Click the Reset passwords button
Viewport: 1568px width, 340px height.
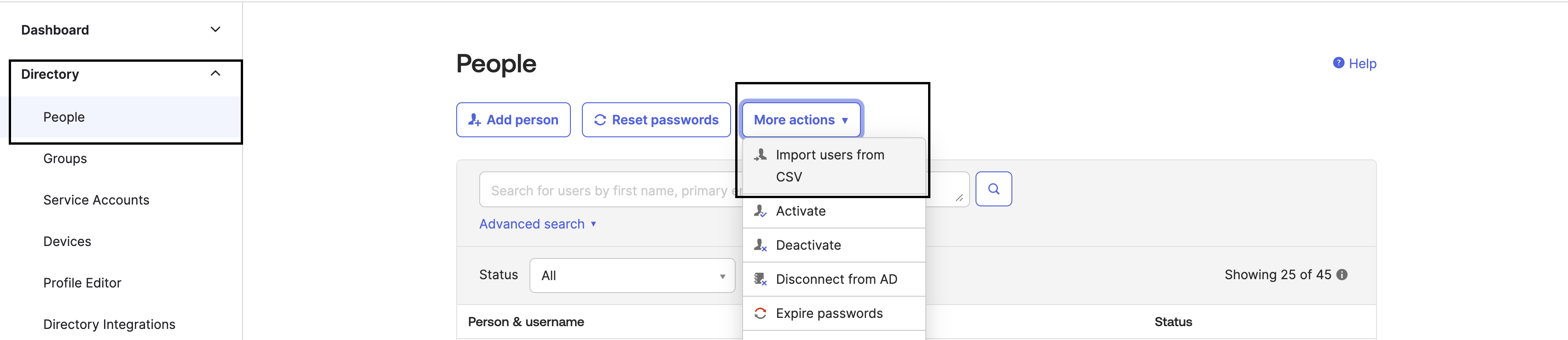(x=656, y=119)
